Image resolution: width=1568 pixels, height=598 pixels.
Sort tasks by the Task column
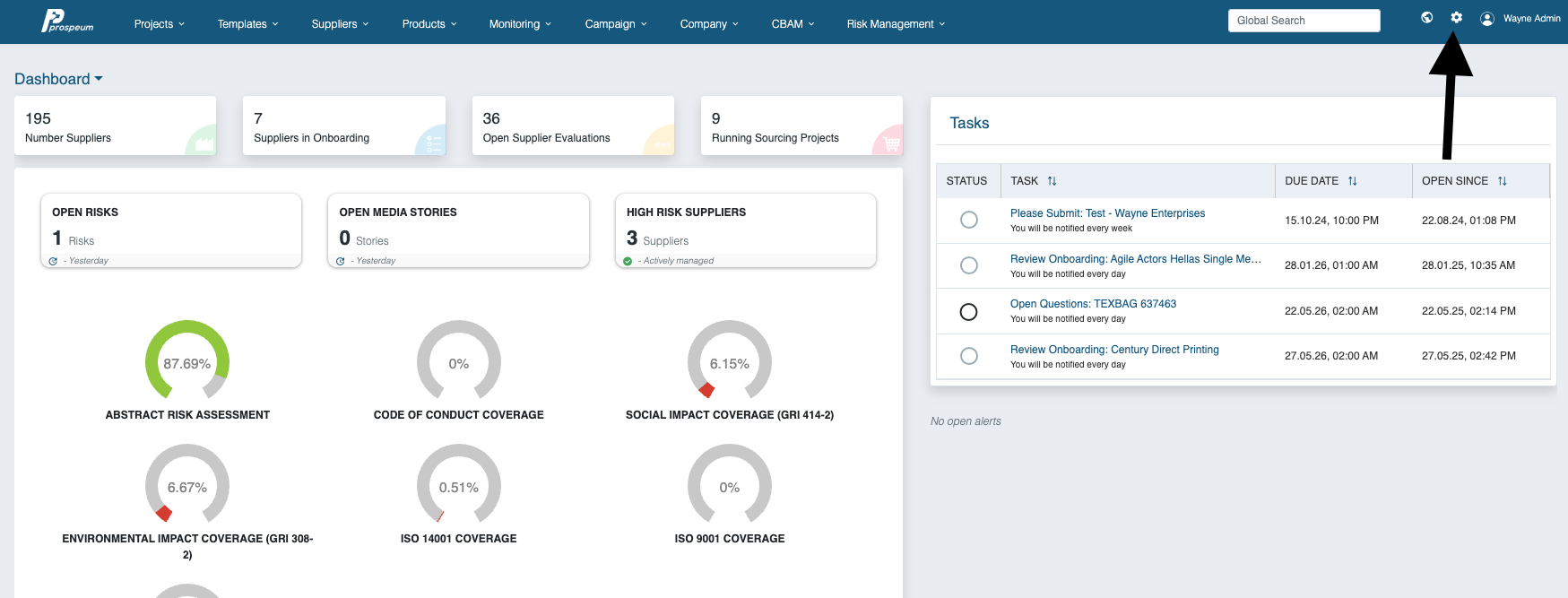[x=1053, y=181]
